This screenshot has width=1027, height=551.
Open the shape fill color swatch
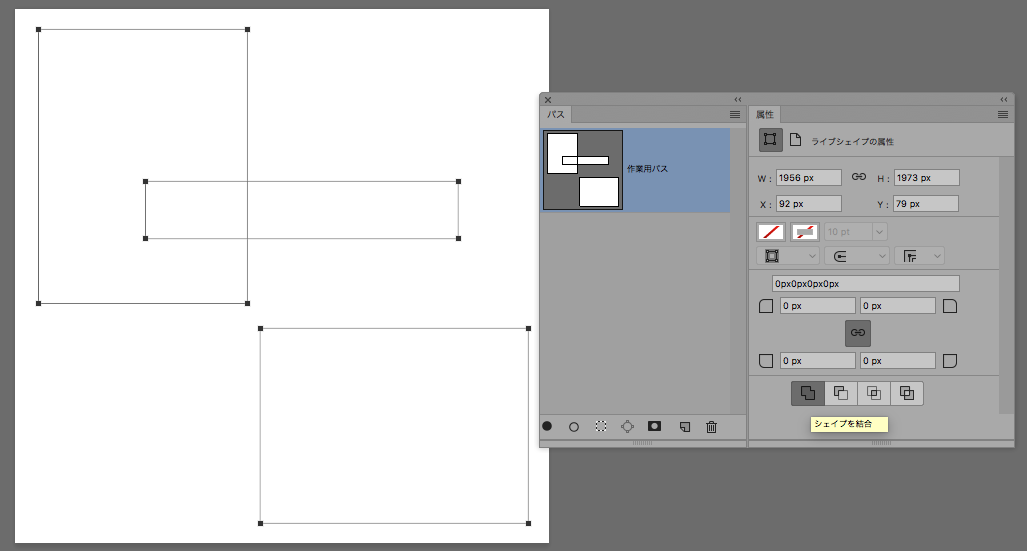pos(771,232)
